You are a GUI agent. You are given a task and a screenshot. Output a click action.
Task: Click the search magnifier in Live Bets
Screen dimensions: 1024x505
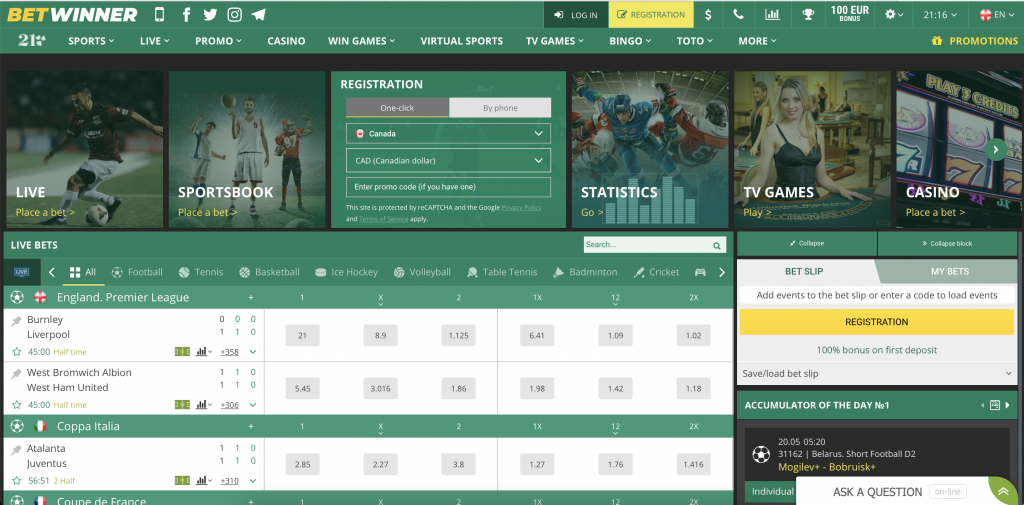tap(716, 246)
